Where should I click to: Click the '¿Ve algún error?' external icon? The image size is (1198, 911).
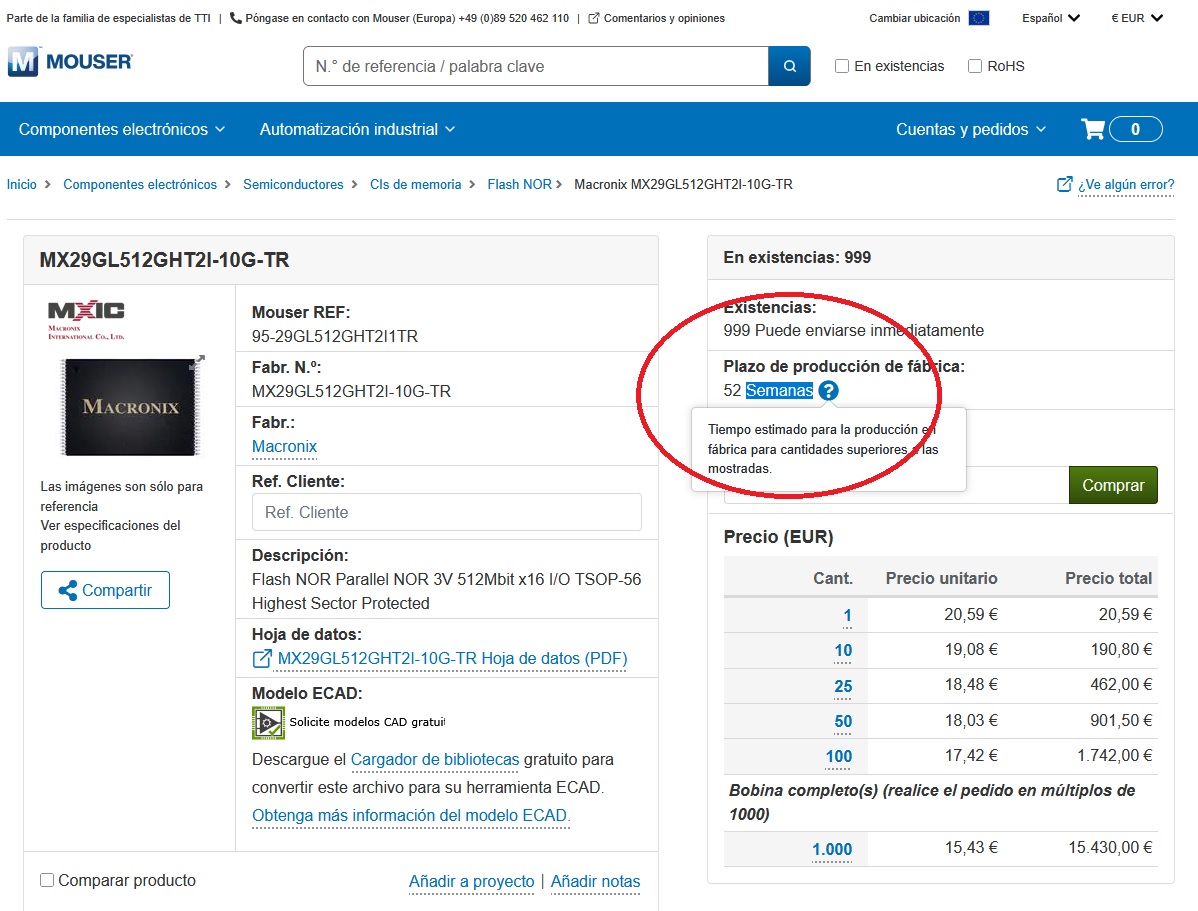click(x=1064, y=184)
